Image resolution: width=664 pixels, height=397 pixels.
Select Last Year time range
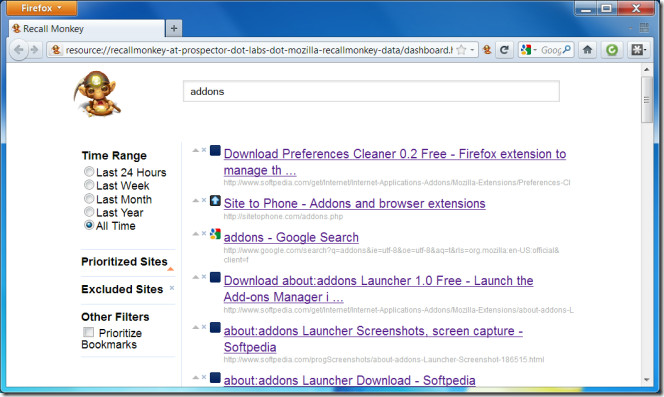point(89,211)
